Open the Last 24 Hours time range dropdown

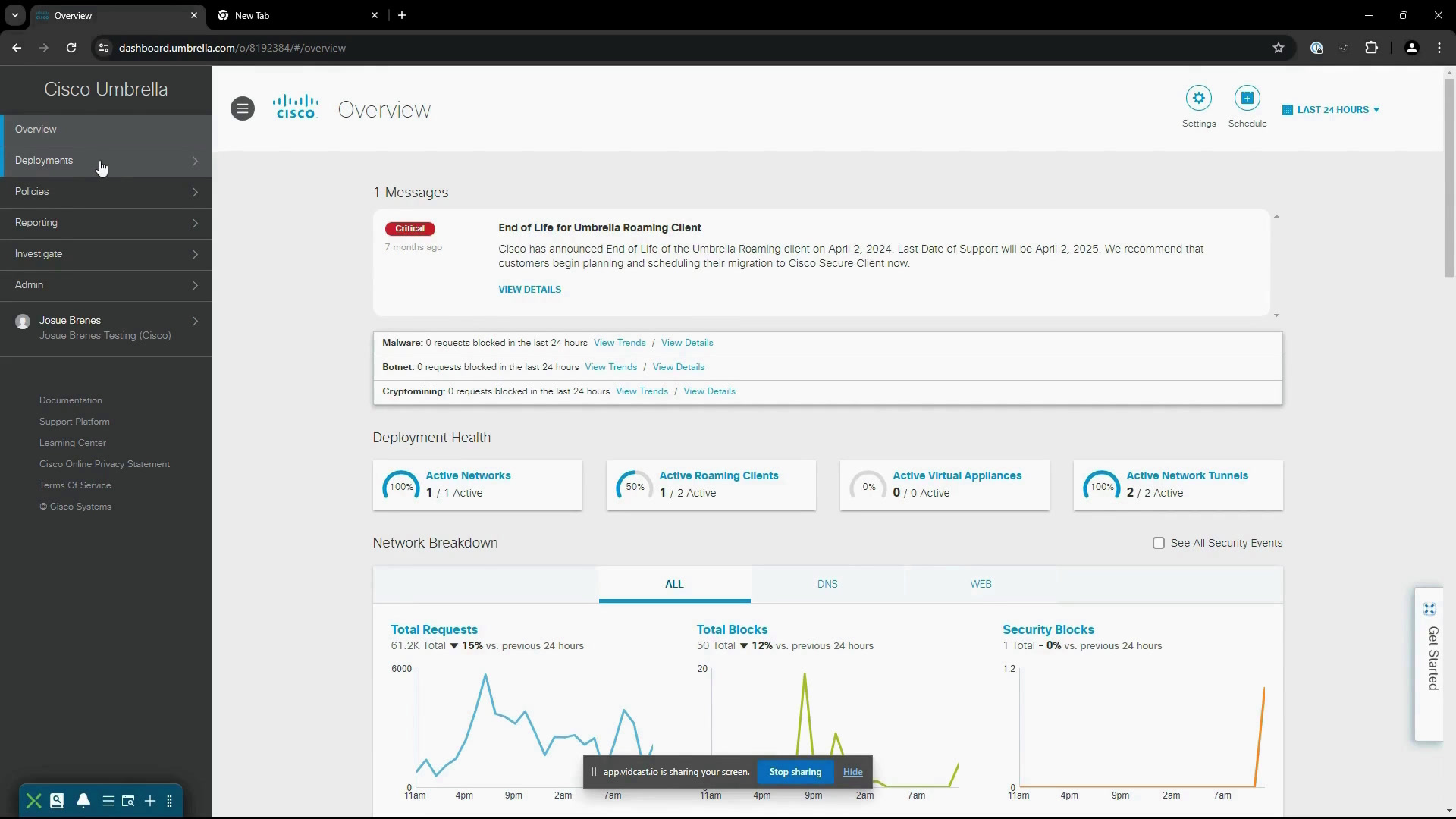coord(1331,110)
